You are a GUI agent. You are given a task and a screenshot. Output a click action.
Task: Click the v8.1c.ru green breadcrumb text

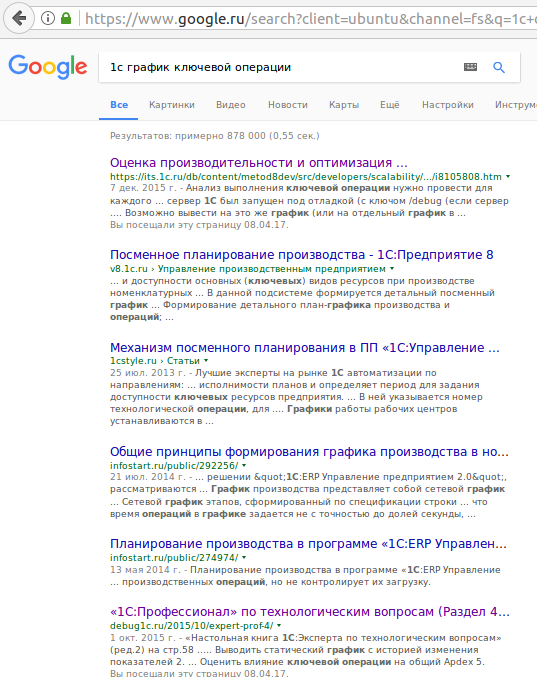click(248, 269)
